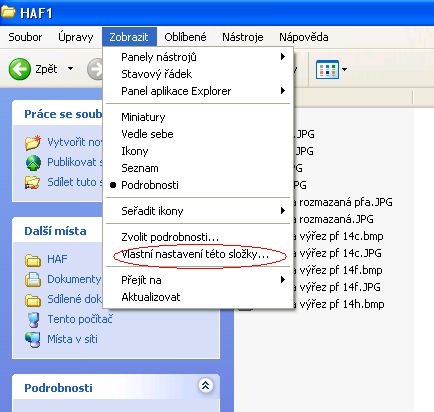
Task: Choose Vlastní nastavení této složky
Action: pos(195,254)
